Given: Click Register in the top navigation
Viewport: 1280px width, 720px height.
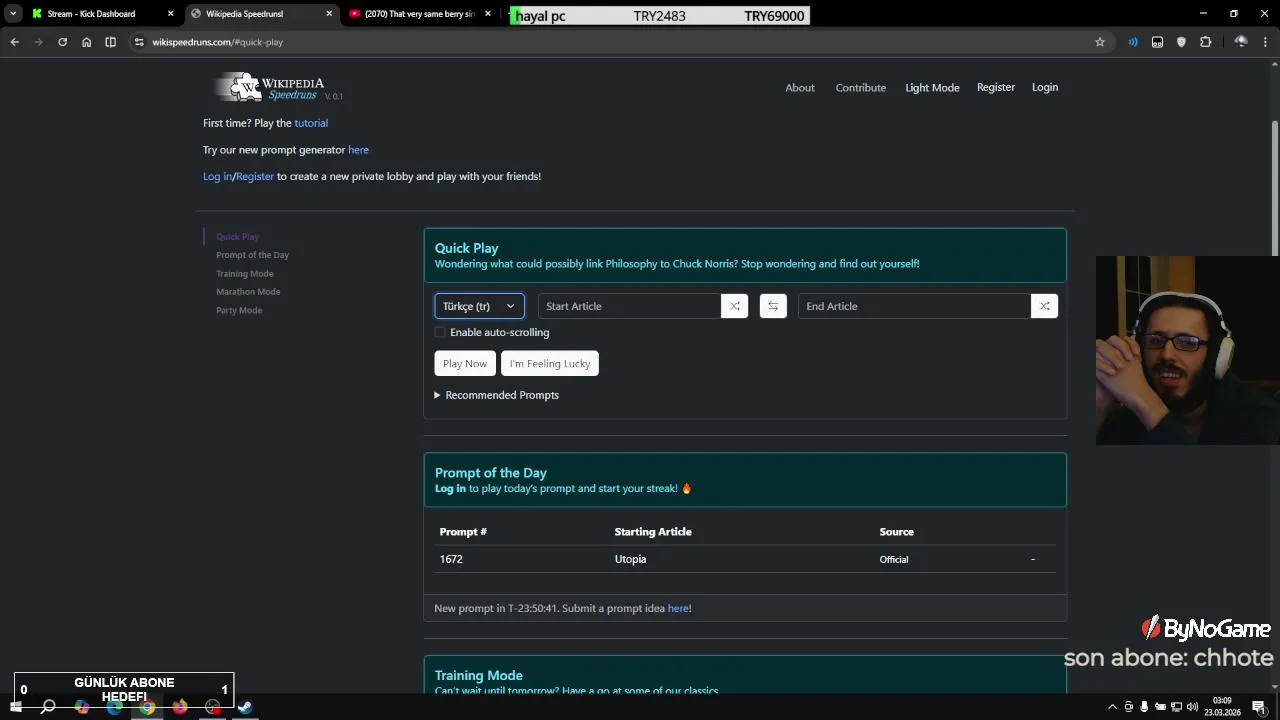Looking at the screenshot, I should 996,87.
